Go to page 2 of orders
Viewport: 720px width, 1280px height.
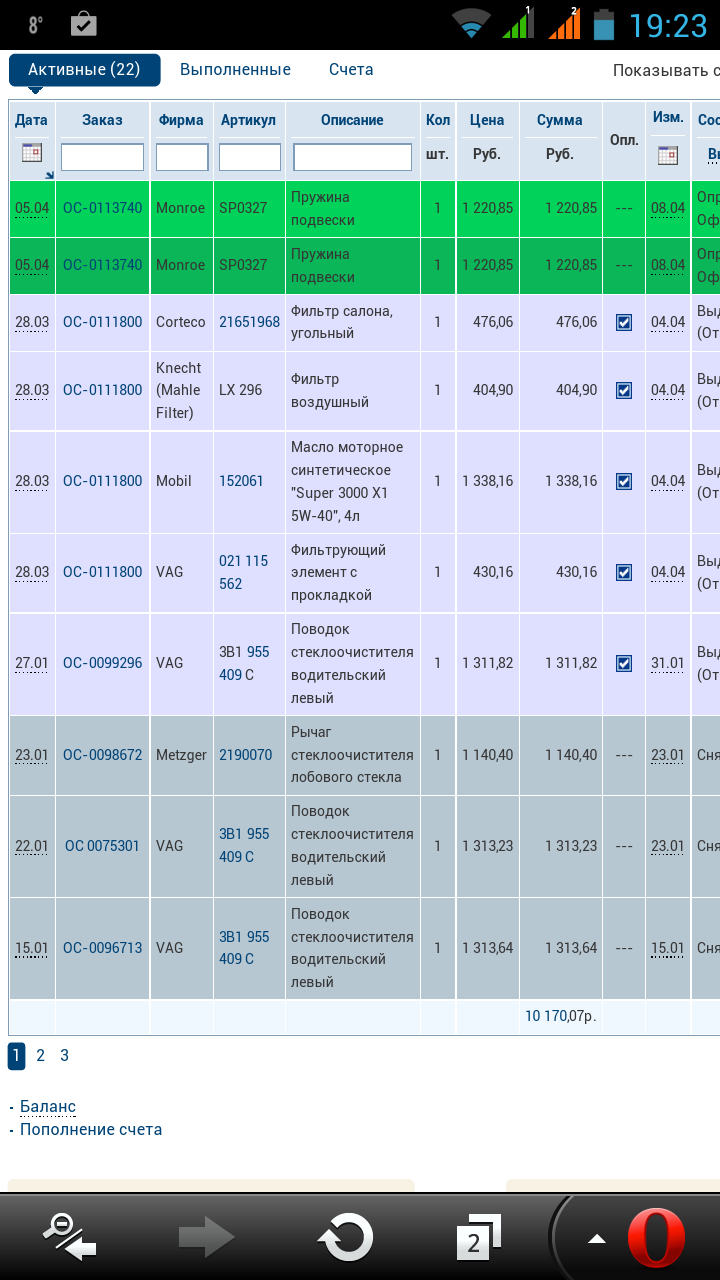pyautogui.click(x=40, y=1055)
